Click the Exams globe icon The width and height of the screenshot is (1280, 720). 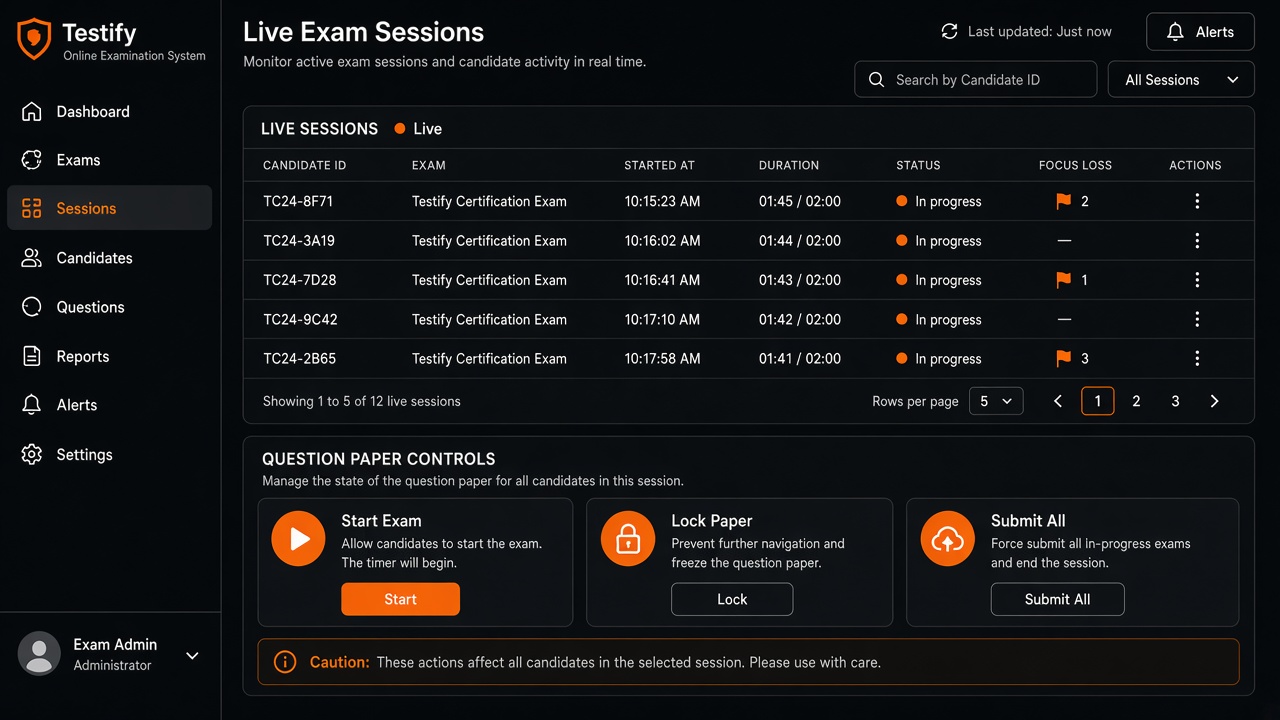coord(32,160)
